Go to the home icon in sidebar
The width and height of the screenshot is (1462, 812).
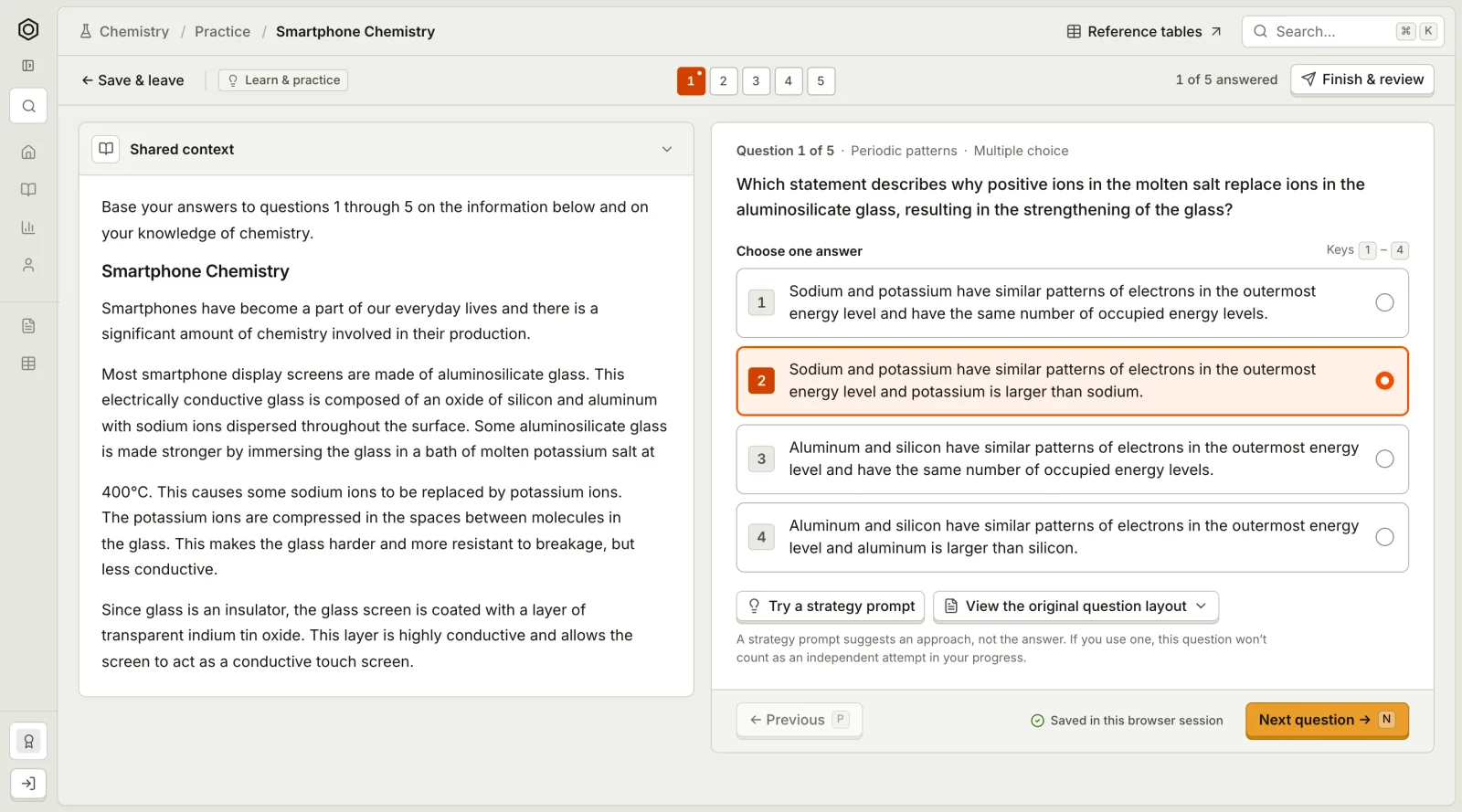coord(28,153)
